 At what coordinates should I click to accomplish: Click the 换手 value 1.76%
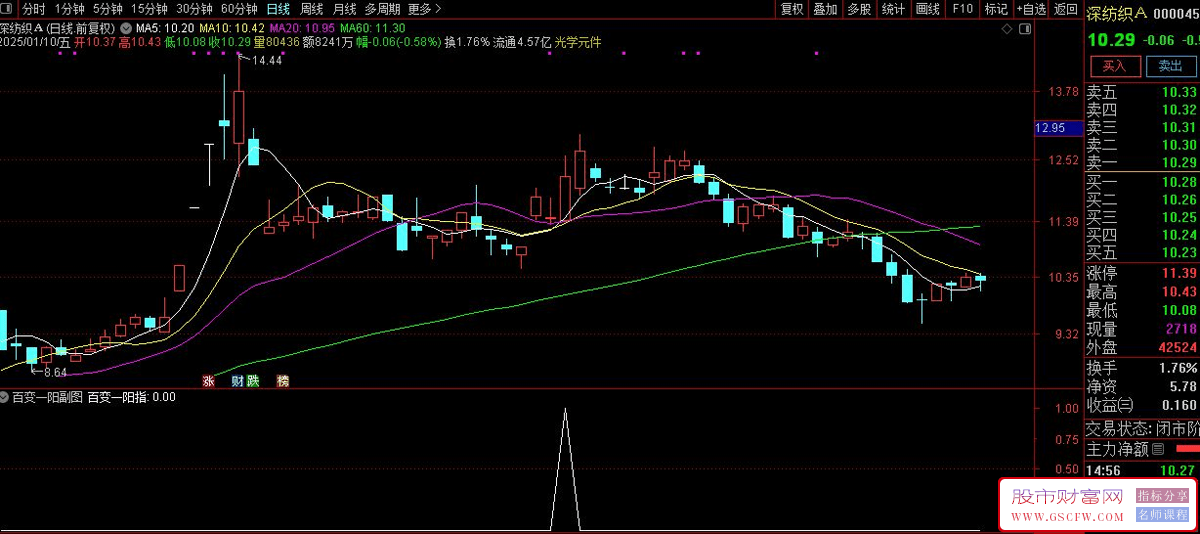click(1176, 368)
